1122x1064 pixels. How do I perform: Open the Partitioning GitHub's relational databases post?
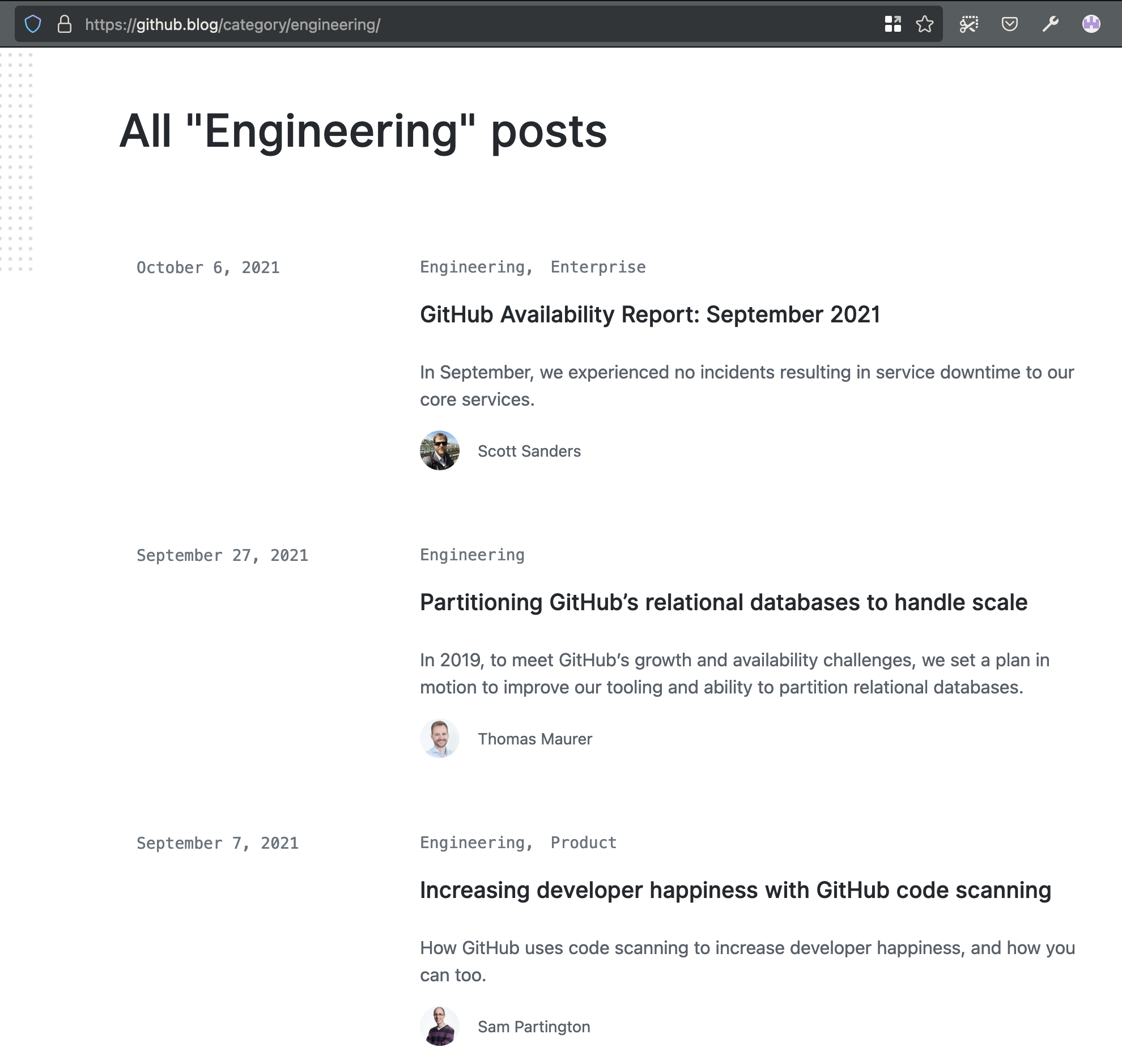point(722,603)
